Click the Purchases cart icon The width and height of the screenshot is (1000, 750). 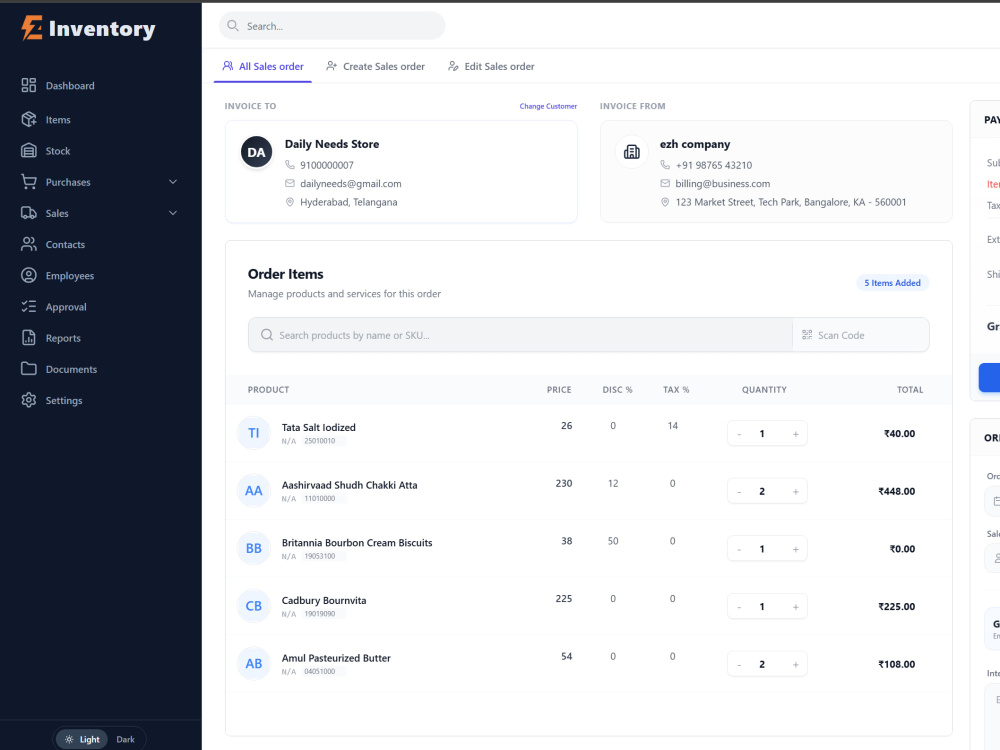pyautogui.click(x=29, y=182)
